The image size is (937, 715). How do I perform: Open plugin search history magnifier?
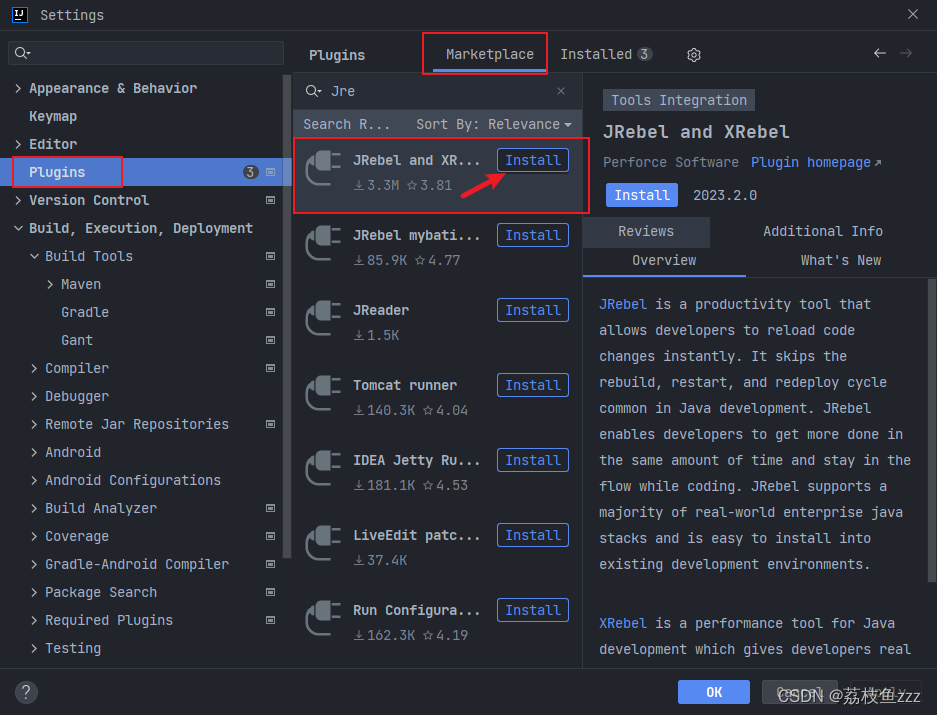pos(313,91)
